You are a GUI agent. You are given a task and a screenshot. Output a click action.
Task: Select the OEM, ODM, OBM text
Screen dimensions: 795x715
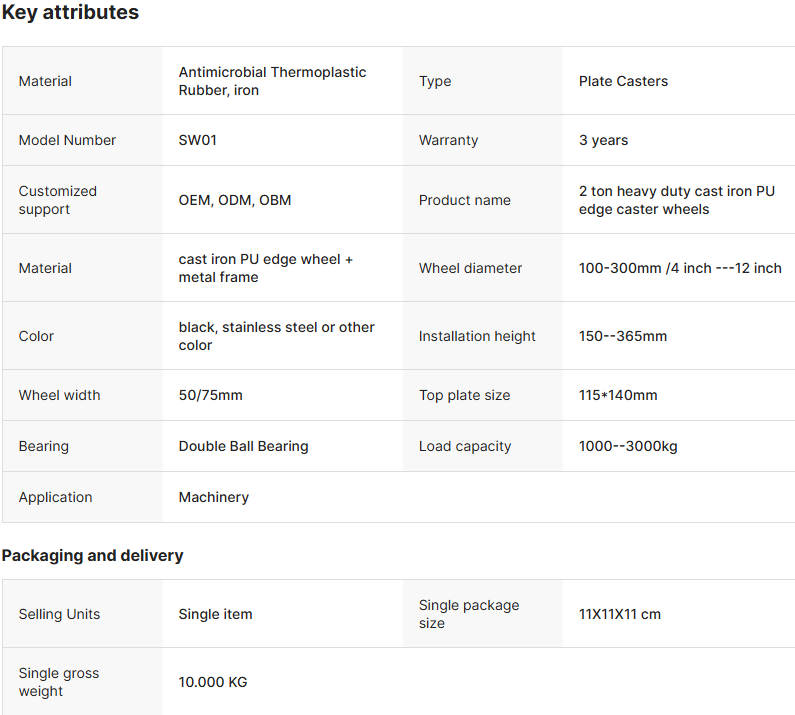[235, 200]
